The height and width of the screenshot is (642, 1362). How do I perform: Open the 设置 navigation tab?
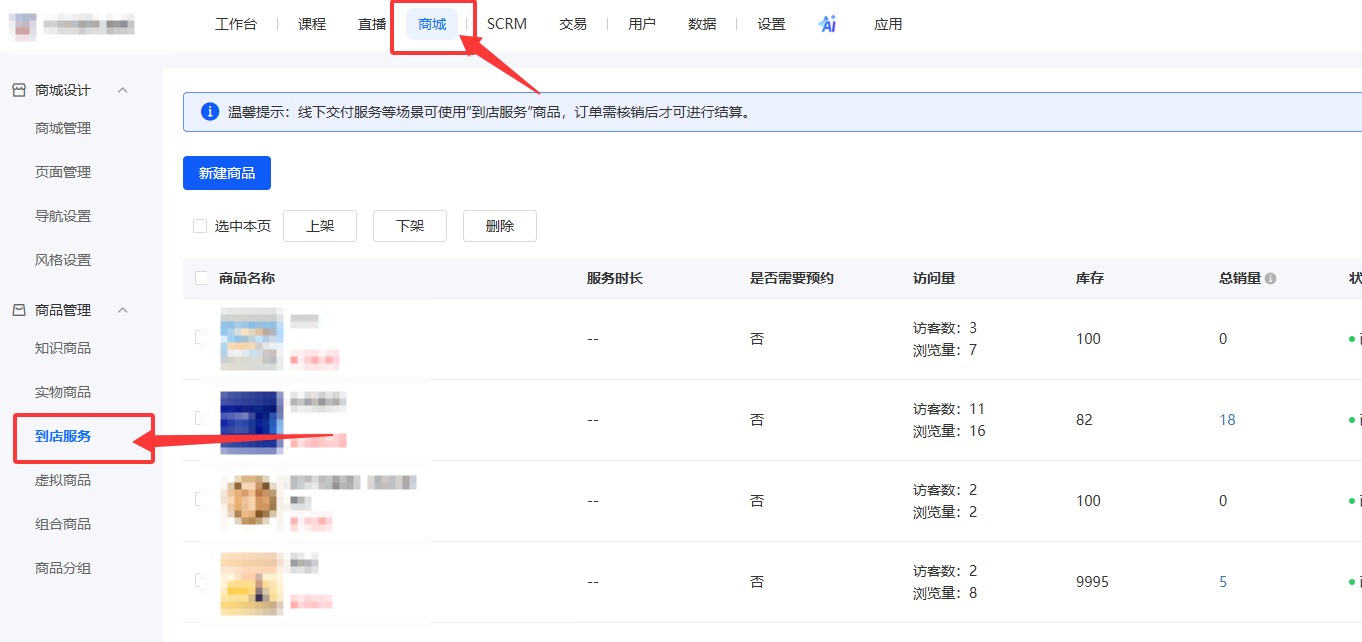pyautogui.click(x=771, y=24)
